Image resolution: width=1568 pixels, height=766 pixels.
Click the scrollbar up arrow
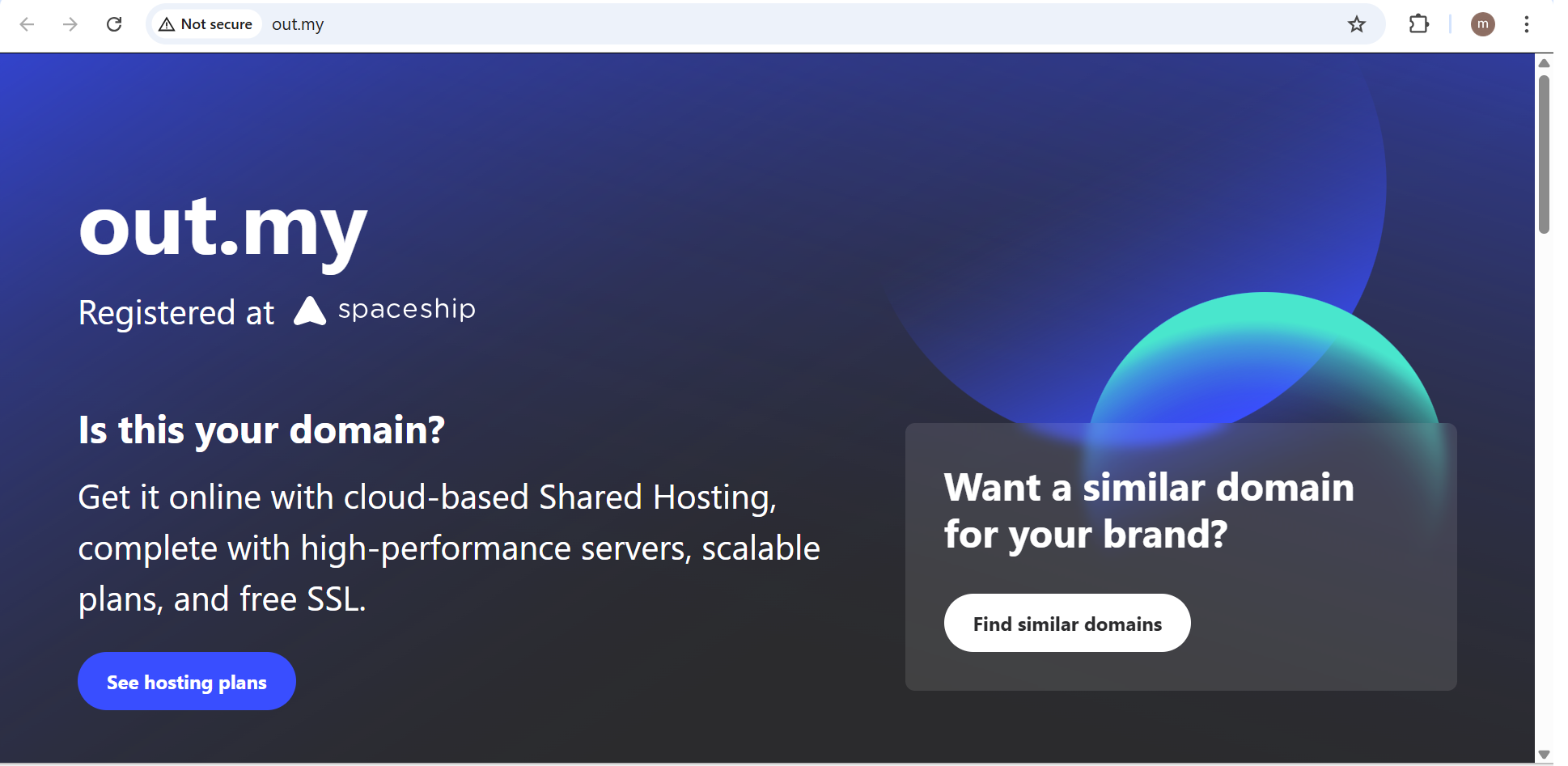pos(1544,63)
